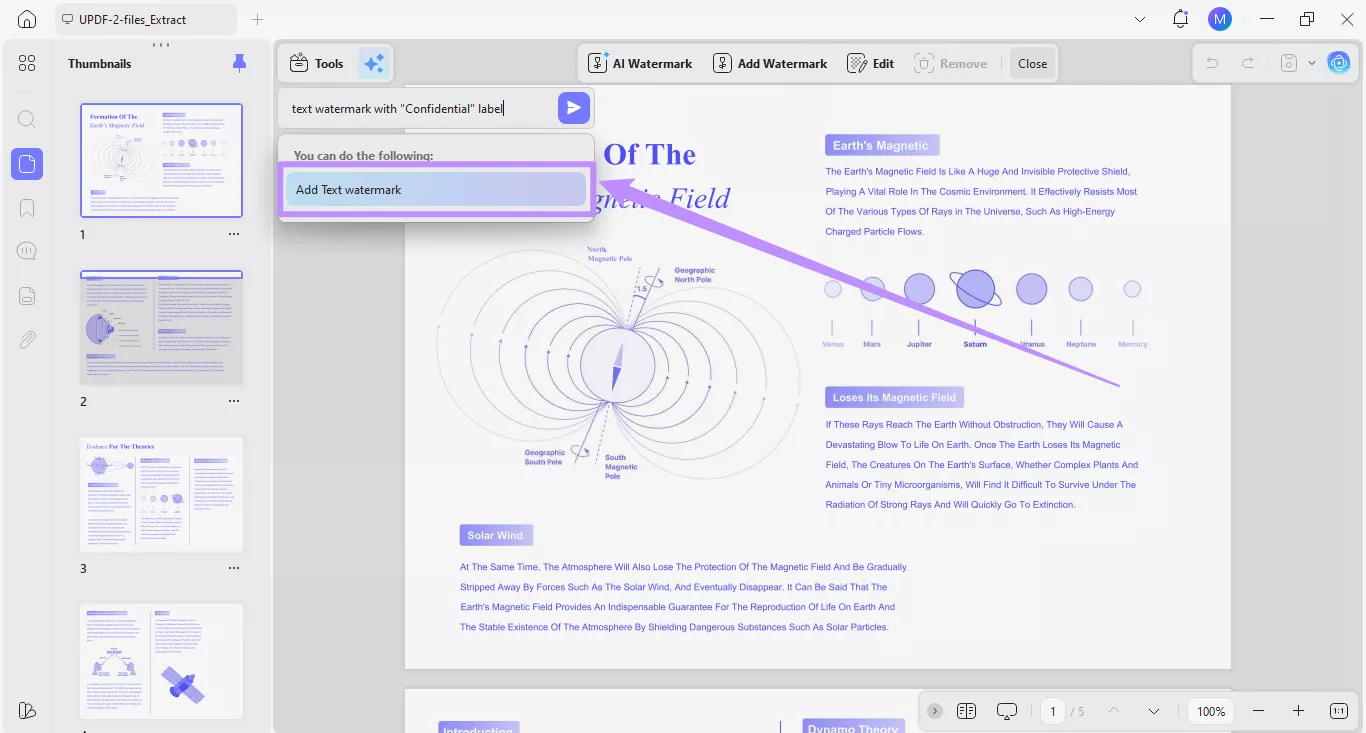
Task: Open the page layout view icon
Action: coord(966,711)
